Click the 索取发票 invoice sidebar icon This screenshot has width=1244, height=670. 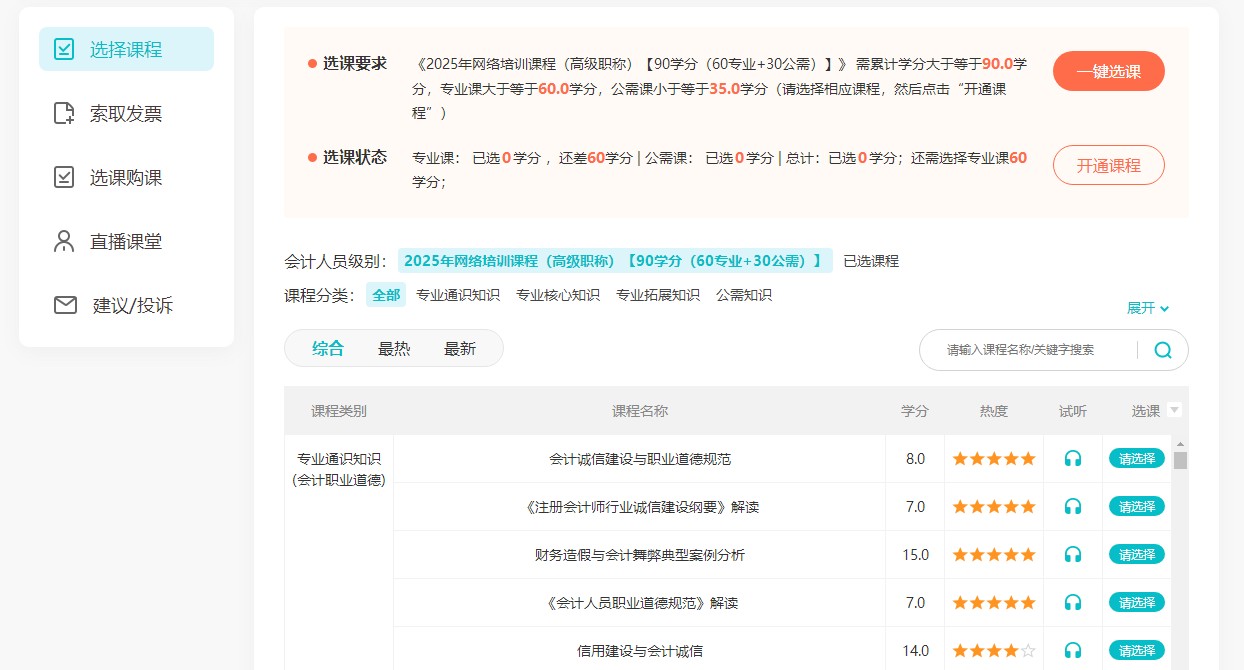click(64, 113)
